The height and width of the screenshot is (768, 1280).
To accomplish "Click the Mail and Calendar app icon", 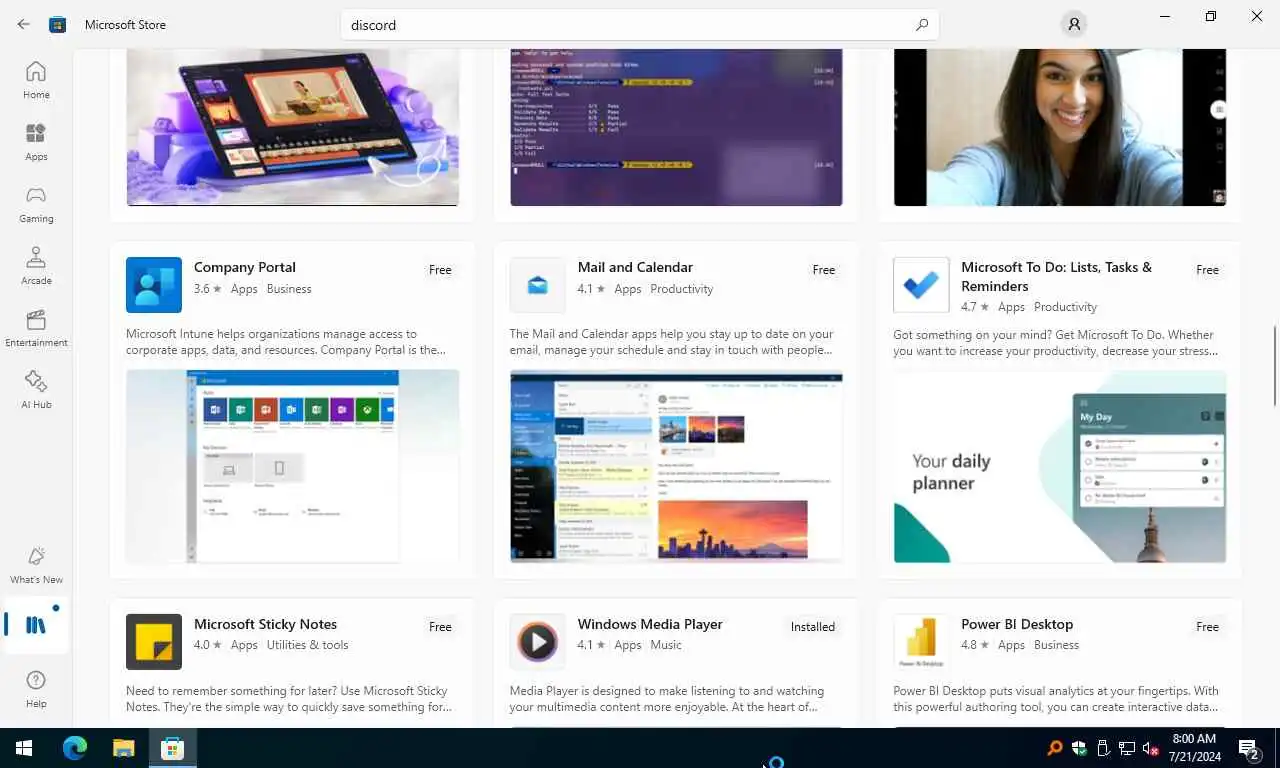I will click(x=537, y=285).
